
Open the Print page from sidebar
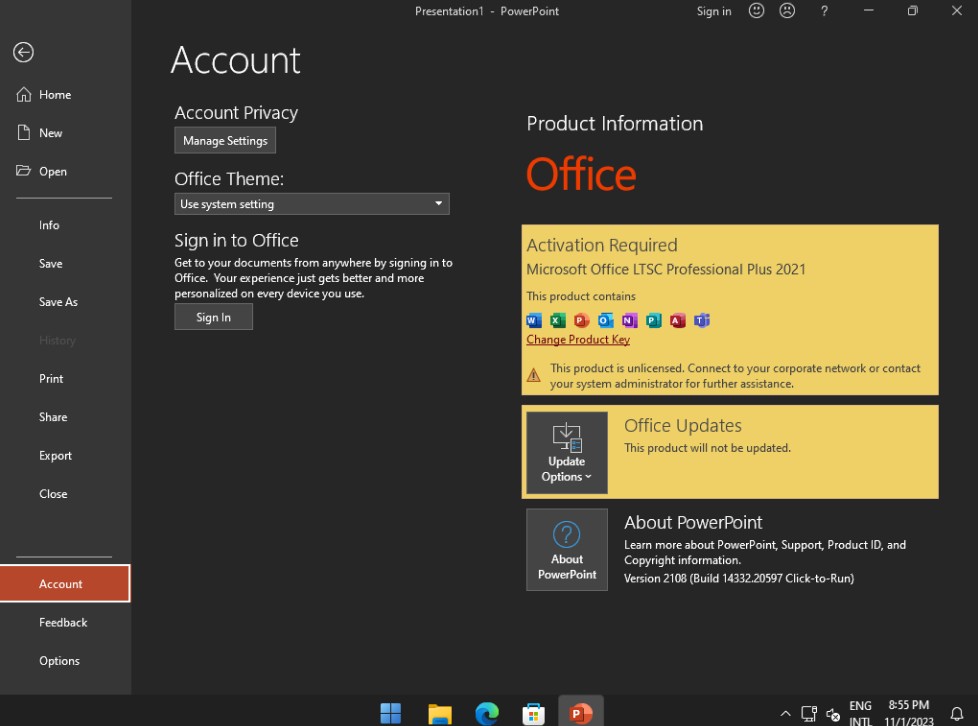51,379
